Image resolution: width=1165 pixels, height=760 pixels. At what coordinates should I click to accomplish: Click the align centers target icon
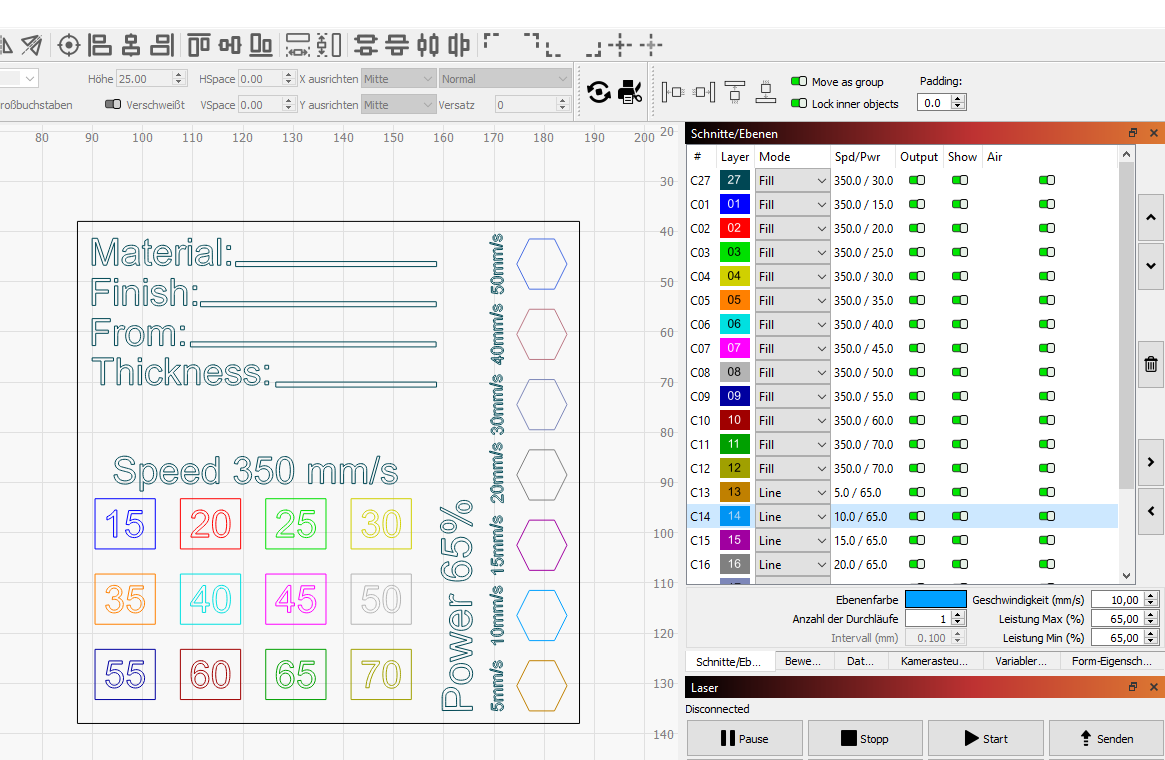tap(68, 45)
